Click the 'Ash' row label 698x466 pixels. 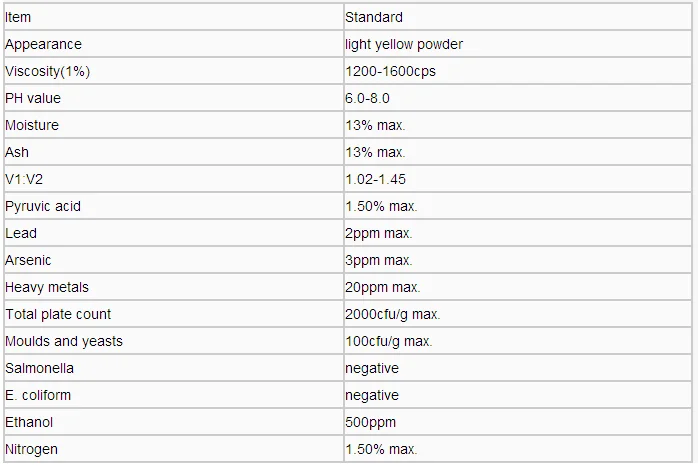(x=17, y=152)
